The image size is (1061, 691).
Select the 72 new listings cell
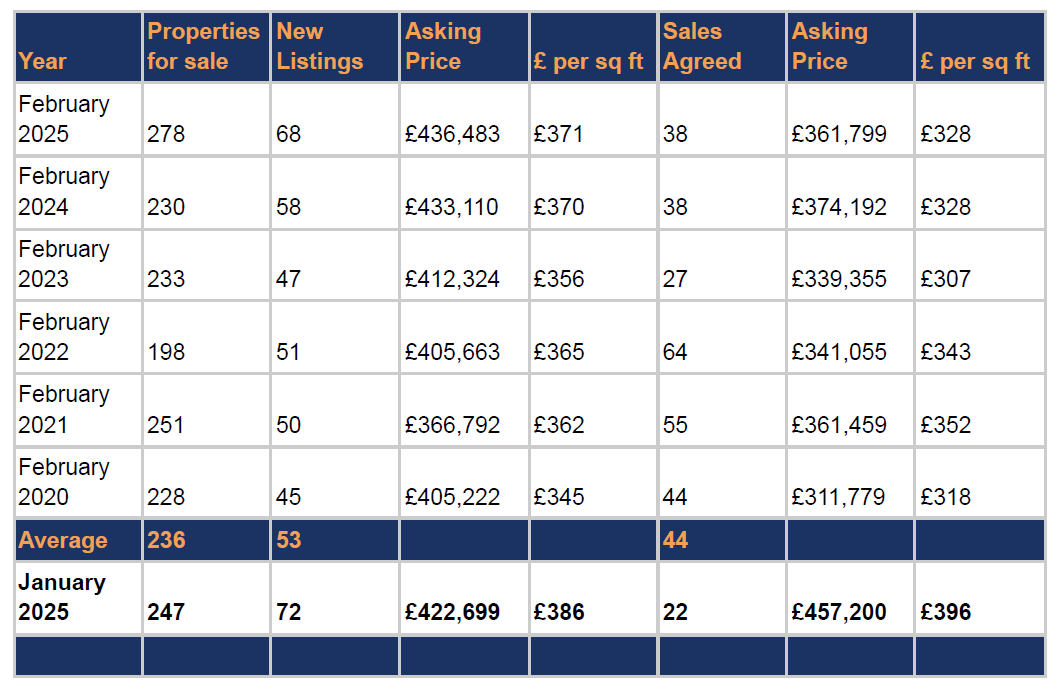click(x=289, y=612)
